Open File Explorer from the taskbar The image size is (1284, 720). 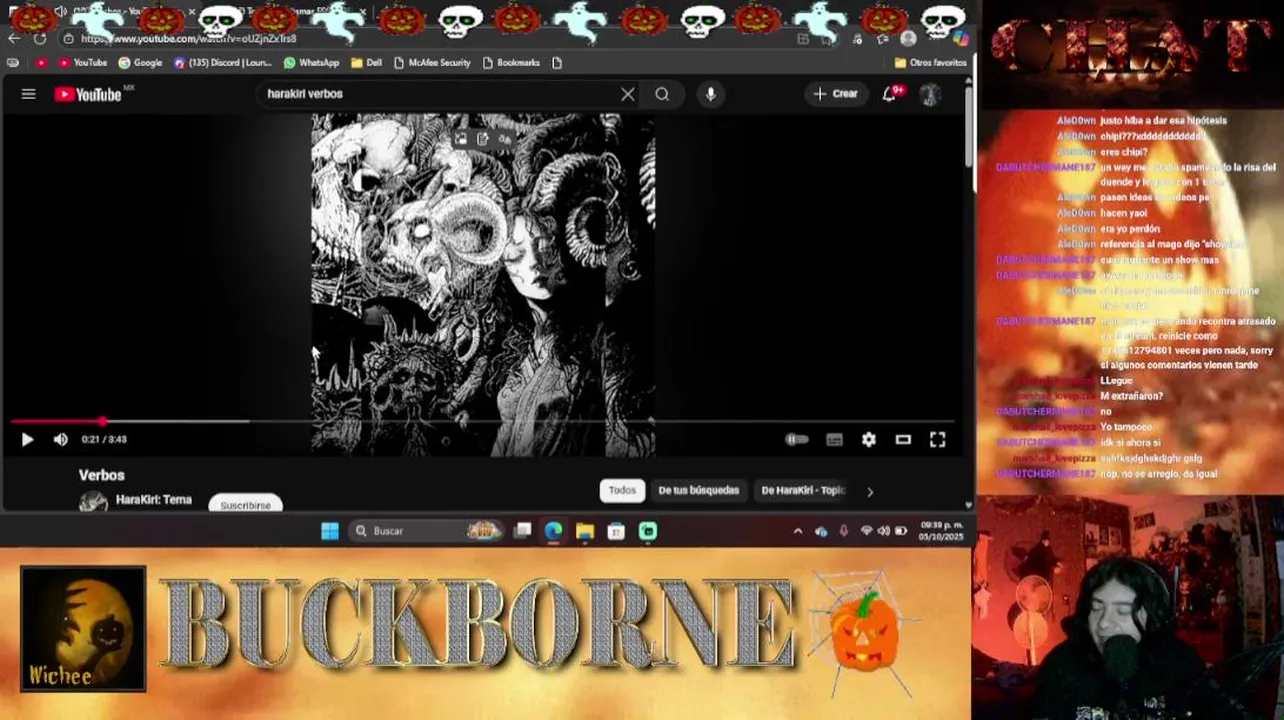pos(585,531)
